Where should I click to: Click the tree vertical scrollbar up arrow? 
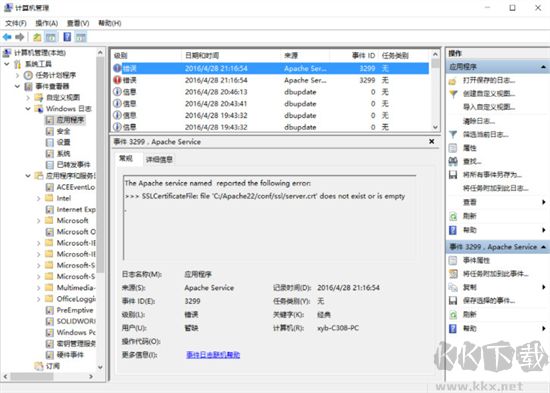point(100,53)
